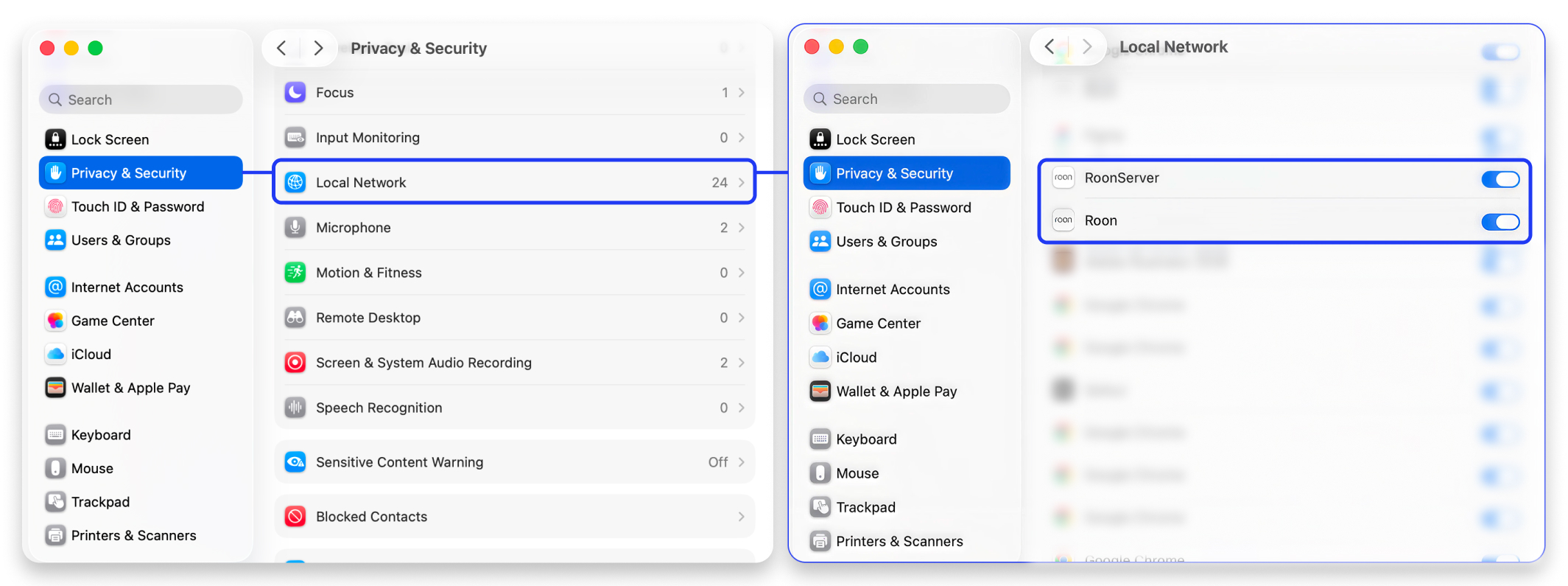Open Speech Recognition via its chevron
Viewport: 1568px width, 586px height.
click(x=742, y=407)
